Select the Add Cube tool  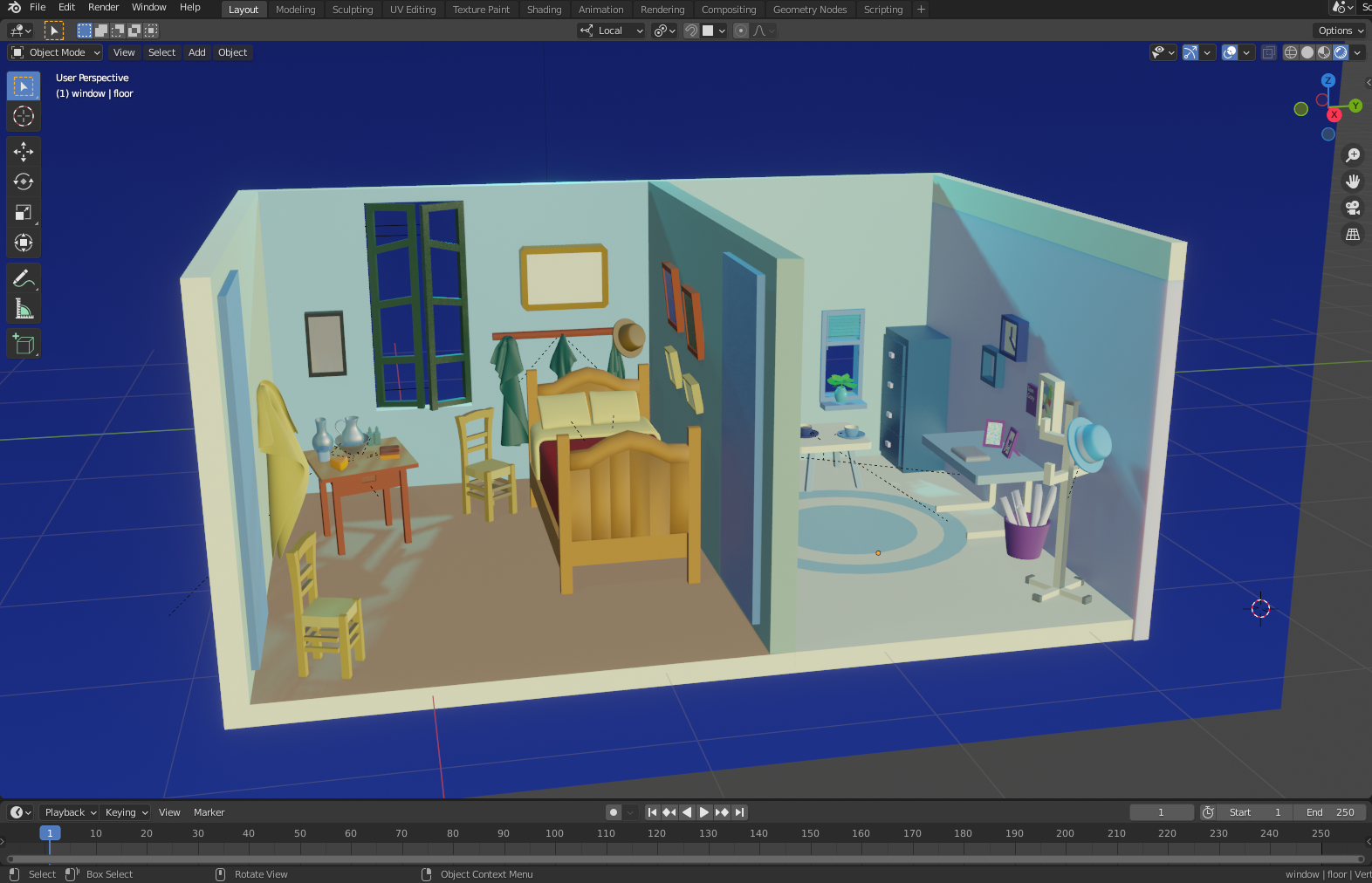pos(24,344)
